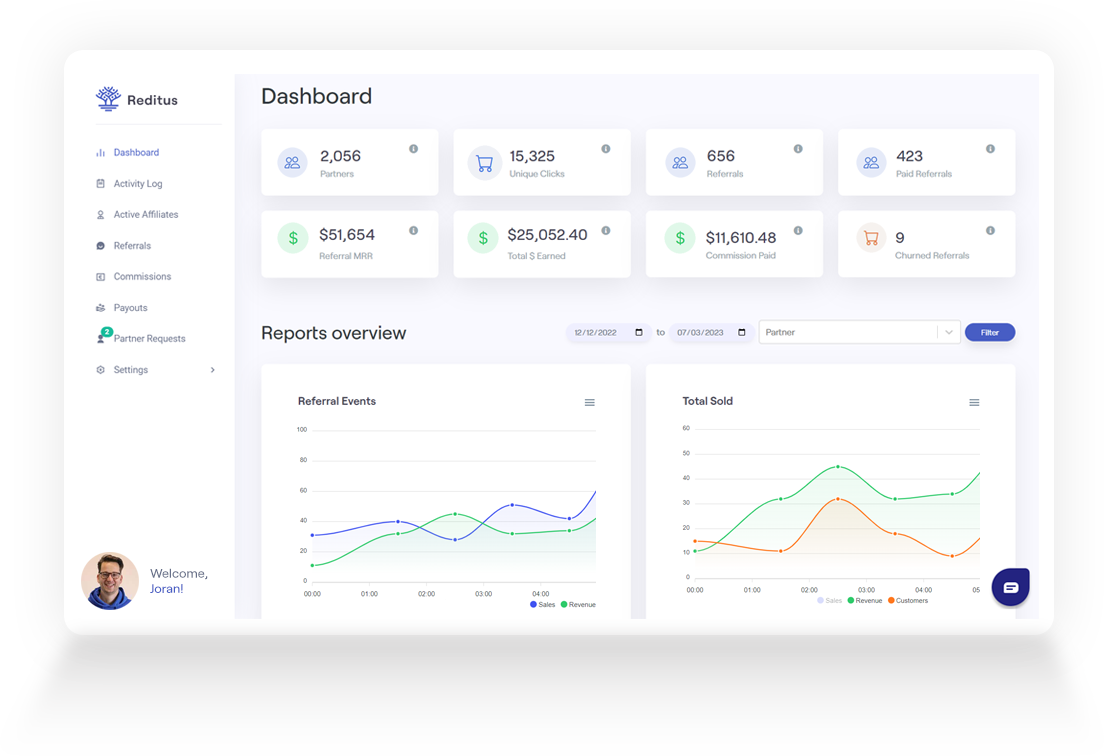This screenshot has width=1104, height=756.
Task: Click the Reditus logo link
Action: point(137,99)
